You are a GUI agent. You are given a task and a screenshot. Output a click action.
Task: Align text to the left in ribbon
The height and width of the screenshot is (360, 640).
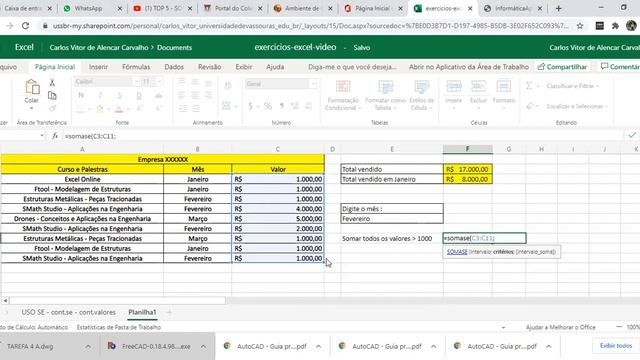tap(182, 96)
